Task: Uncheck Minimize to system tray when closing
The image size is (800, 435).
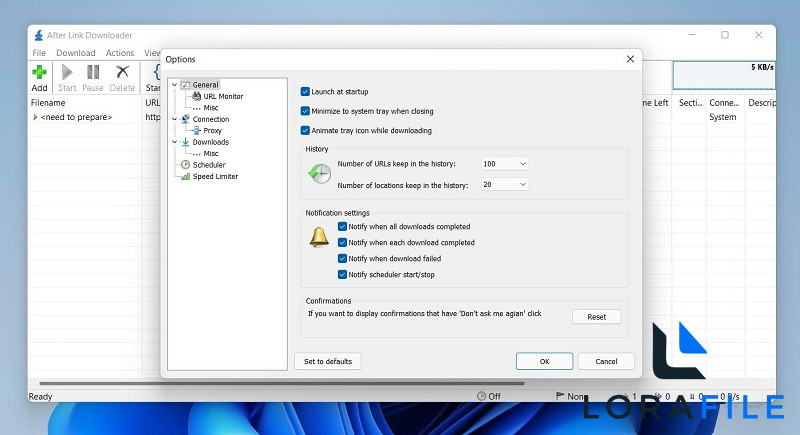Action: (305, 111)
